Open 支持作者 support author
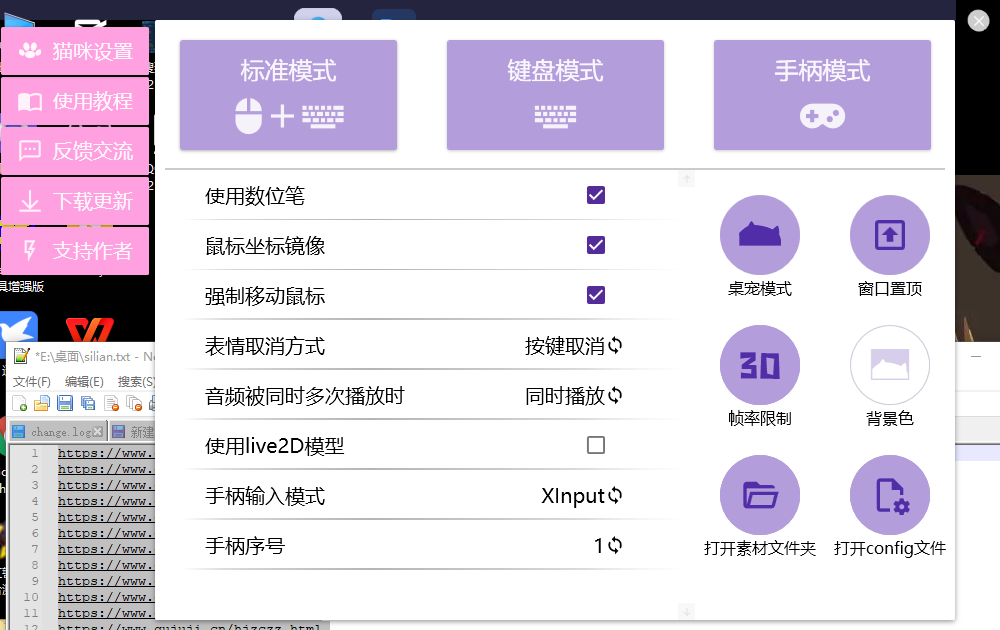The image size is (1000, 630). [75, 251]
